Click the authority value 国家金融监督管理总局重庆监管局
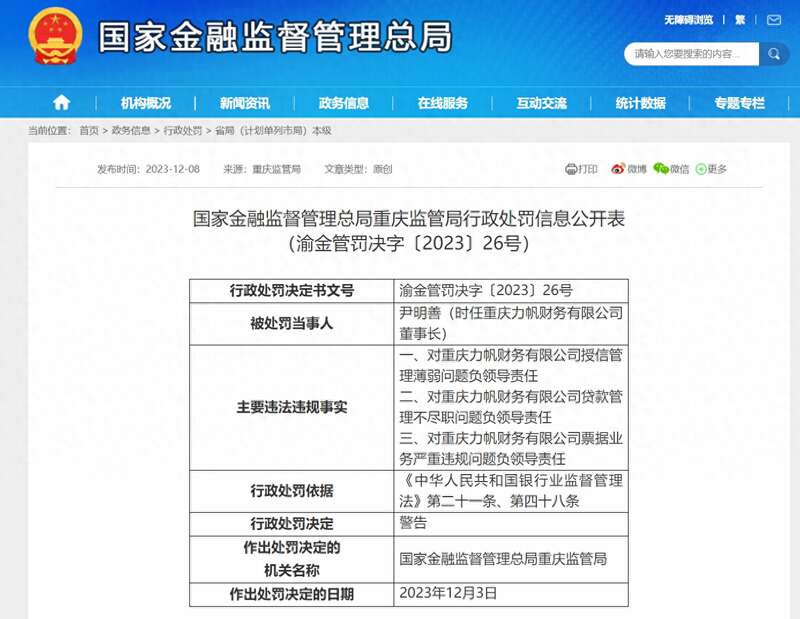 [x=503, y=559]
